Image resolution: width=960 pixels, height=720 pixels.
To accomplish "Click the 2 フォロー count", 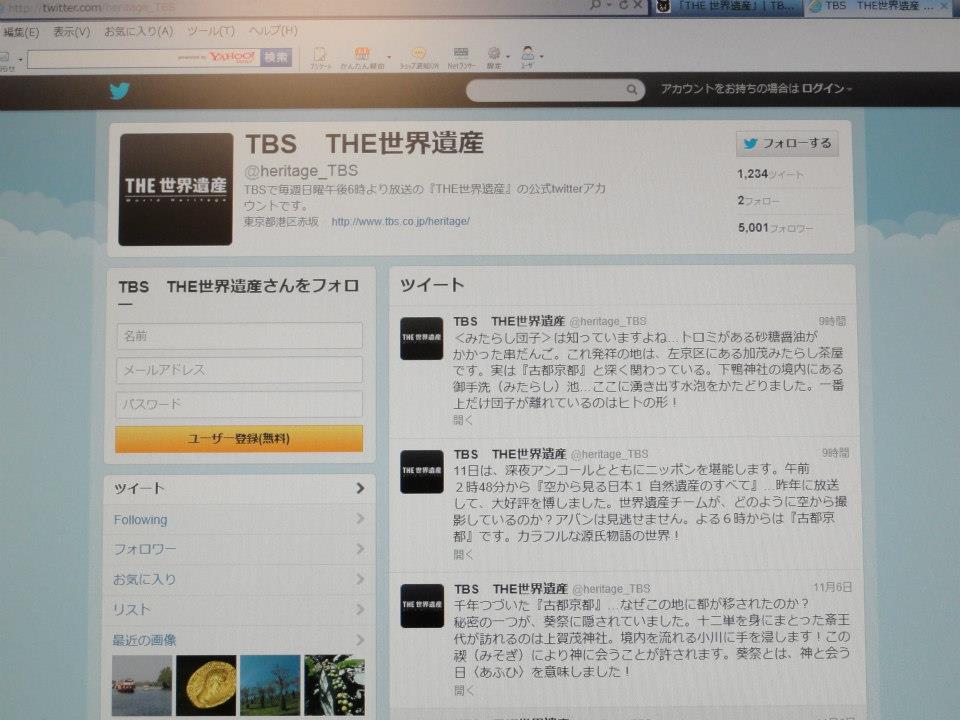I will coord(759,200).
